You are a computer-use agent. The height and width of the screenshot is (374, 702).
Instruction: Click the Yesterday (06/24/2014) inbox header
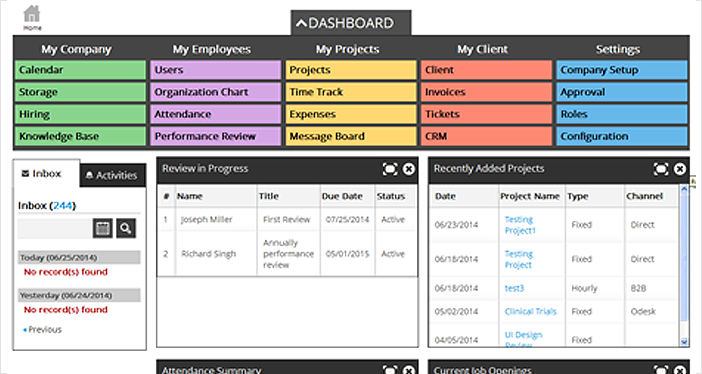click(79, 296)
